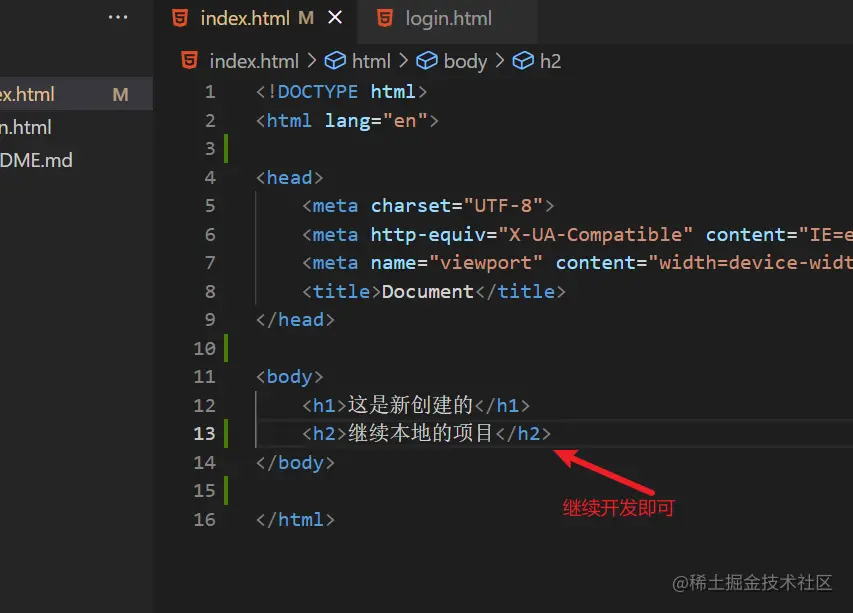
Task: Open the explorer more actions ellipsis
Action: [118, 17]
